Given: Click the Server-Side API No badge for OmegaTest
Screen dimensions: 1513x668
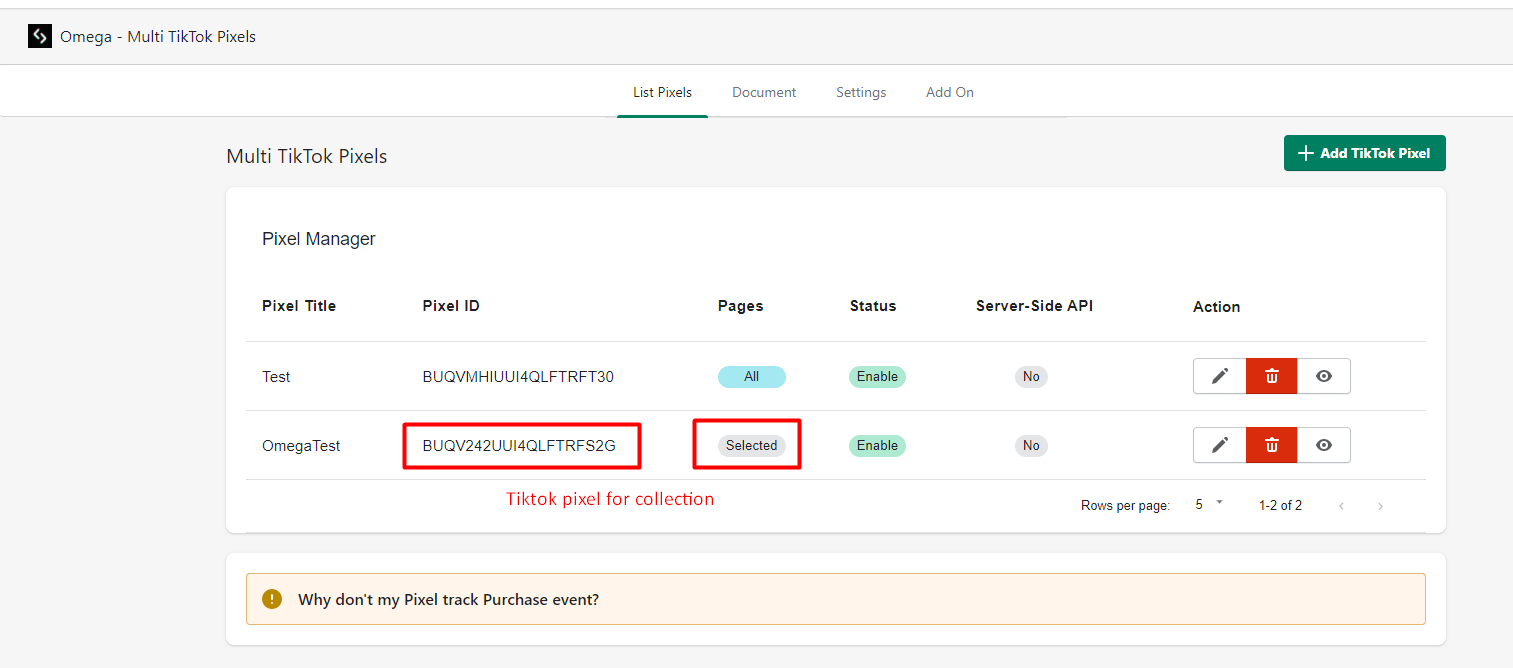Looking at the screenshot, I should click(1031, 446).
